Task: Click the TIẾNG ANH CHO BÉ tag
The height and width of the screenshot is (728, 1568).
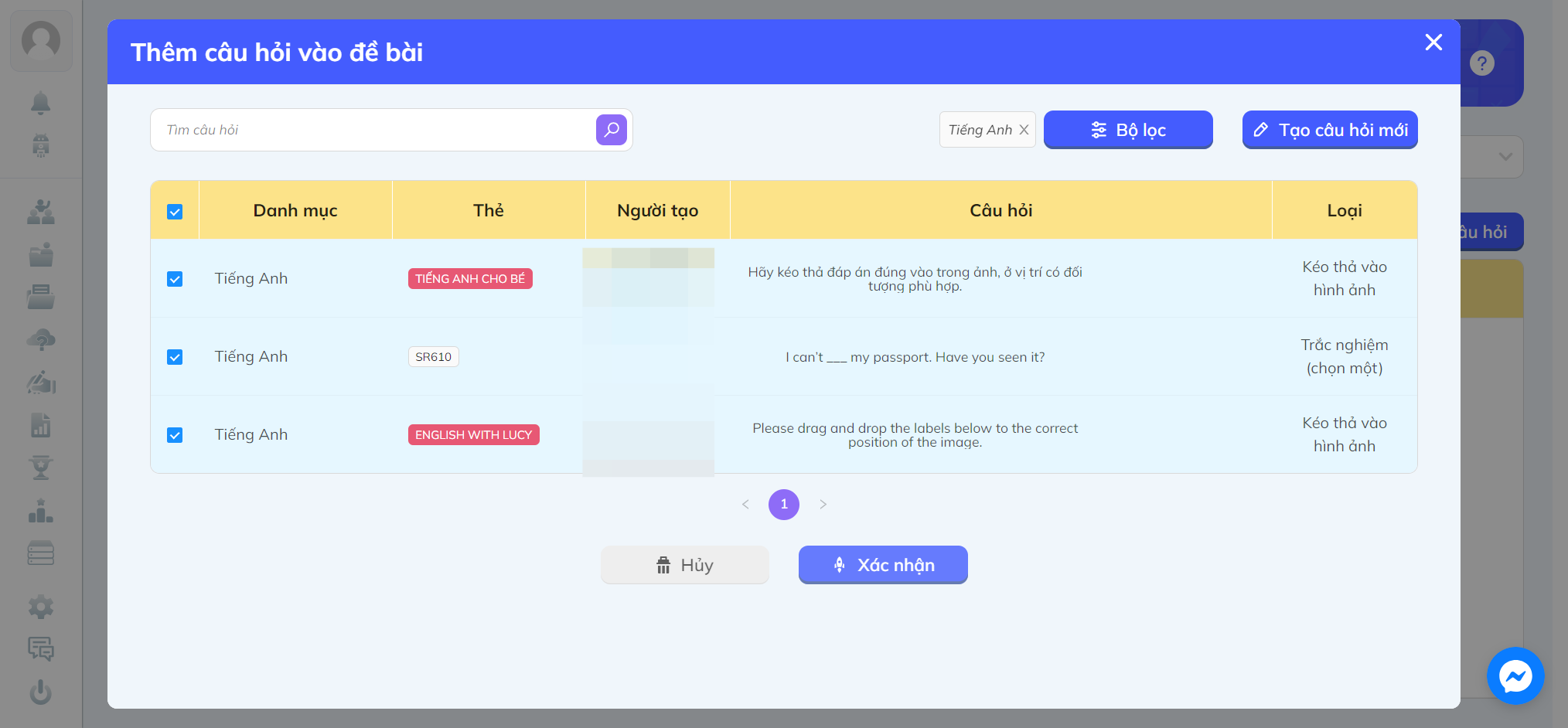Action: tap(470, 279)
